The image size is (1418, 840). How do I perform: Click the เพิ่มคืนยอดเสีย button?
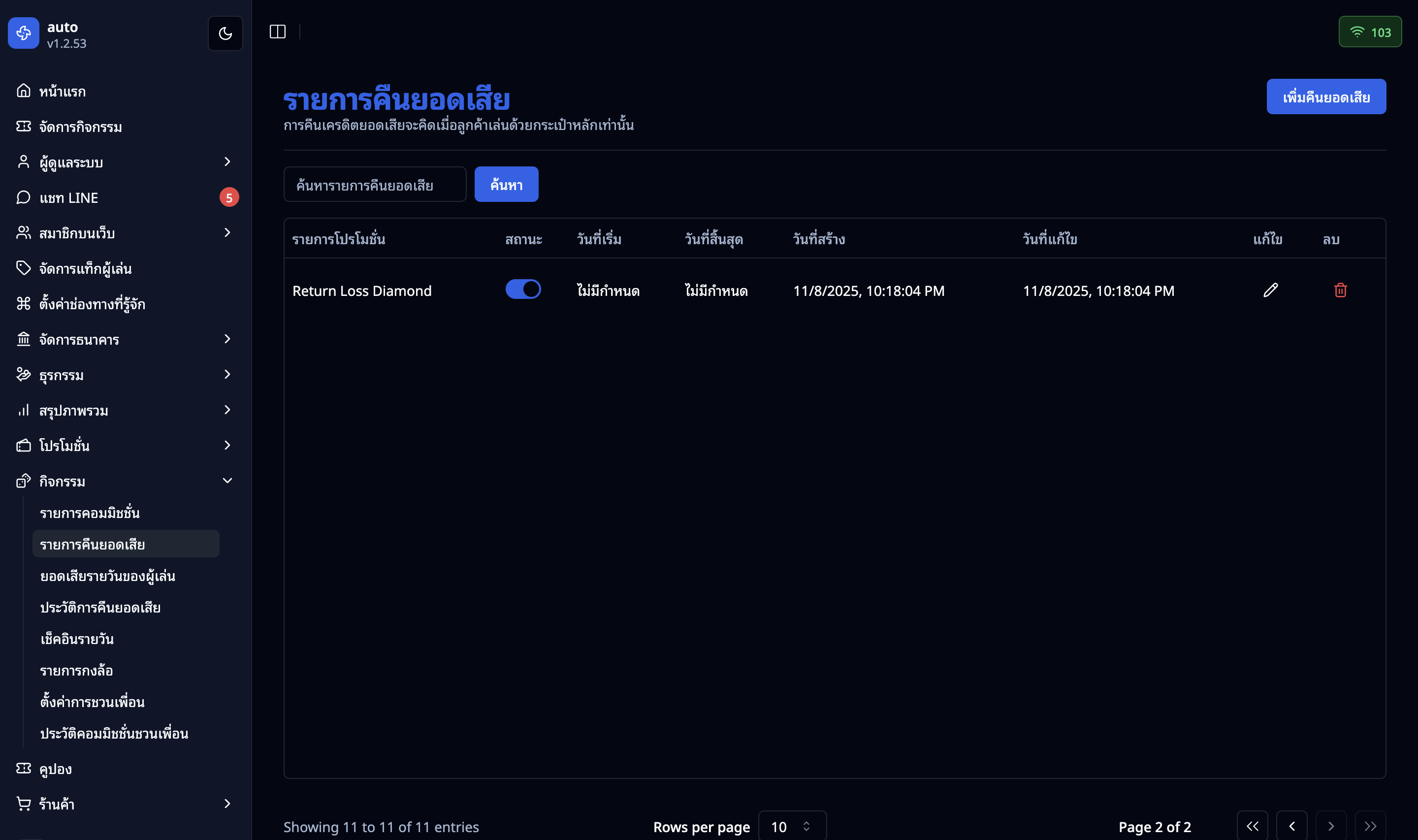[x=1326, y=96]
